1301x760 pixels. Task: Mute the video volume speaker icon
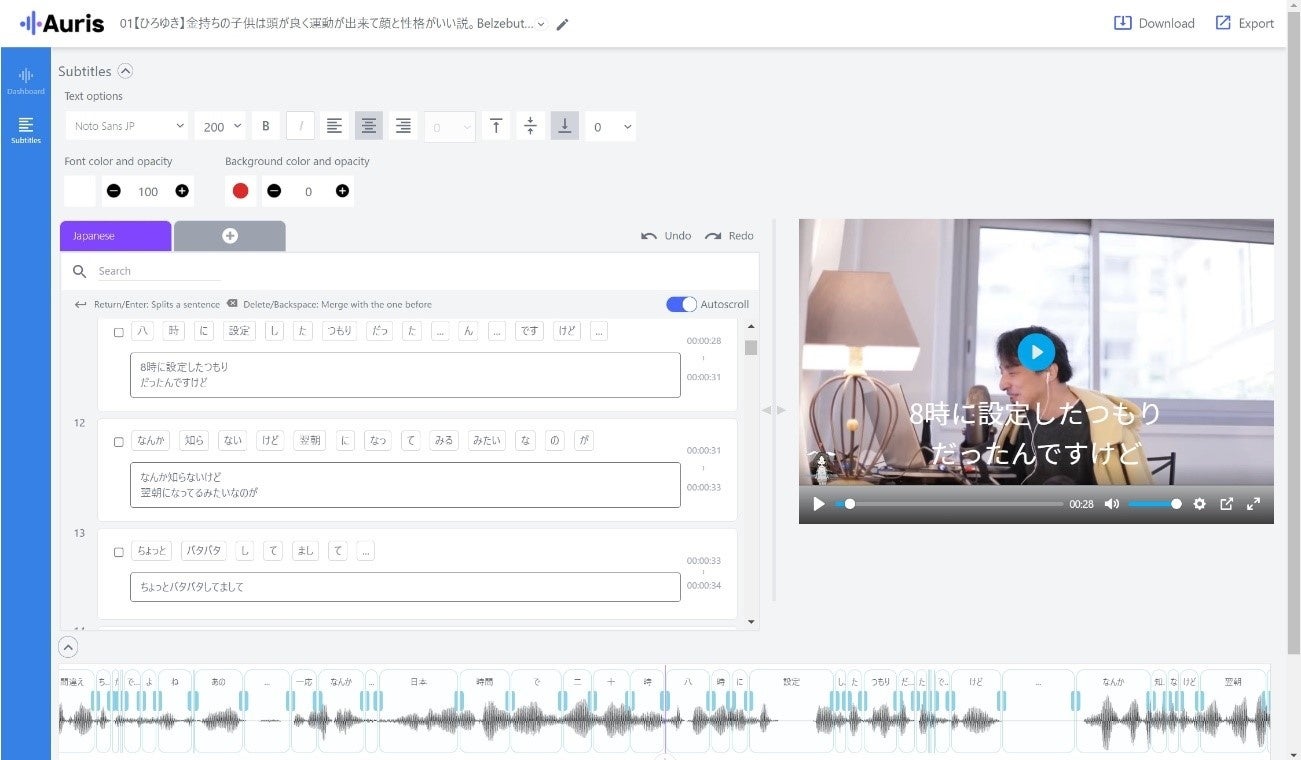[x=1112, y=504]
